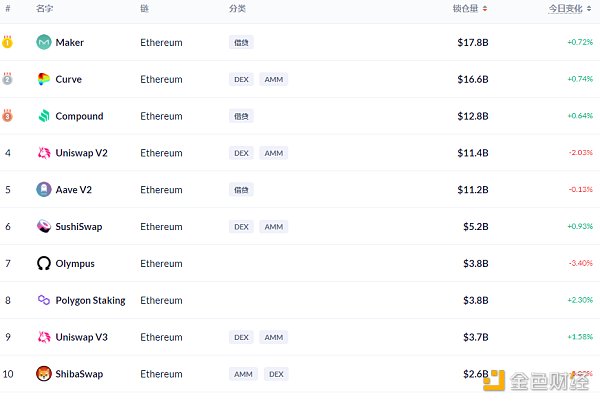
Task: Filter by DEX tag in Curve row
Action: point(241,79)
